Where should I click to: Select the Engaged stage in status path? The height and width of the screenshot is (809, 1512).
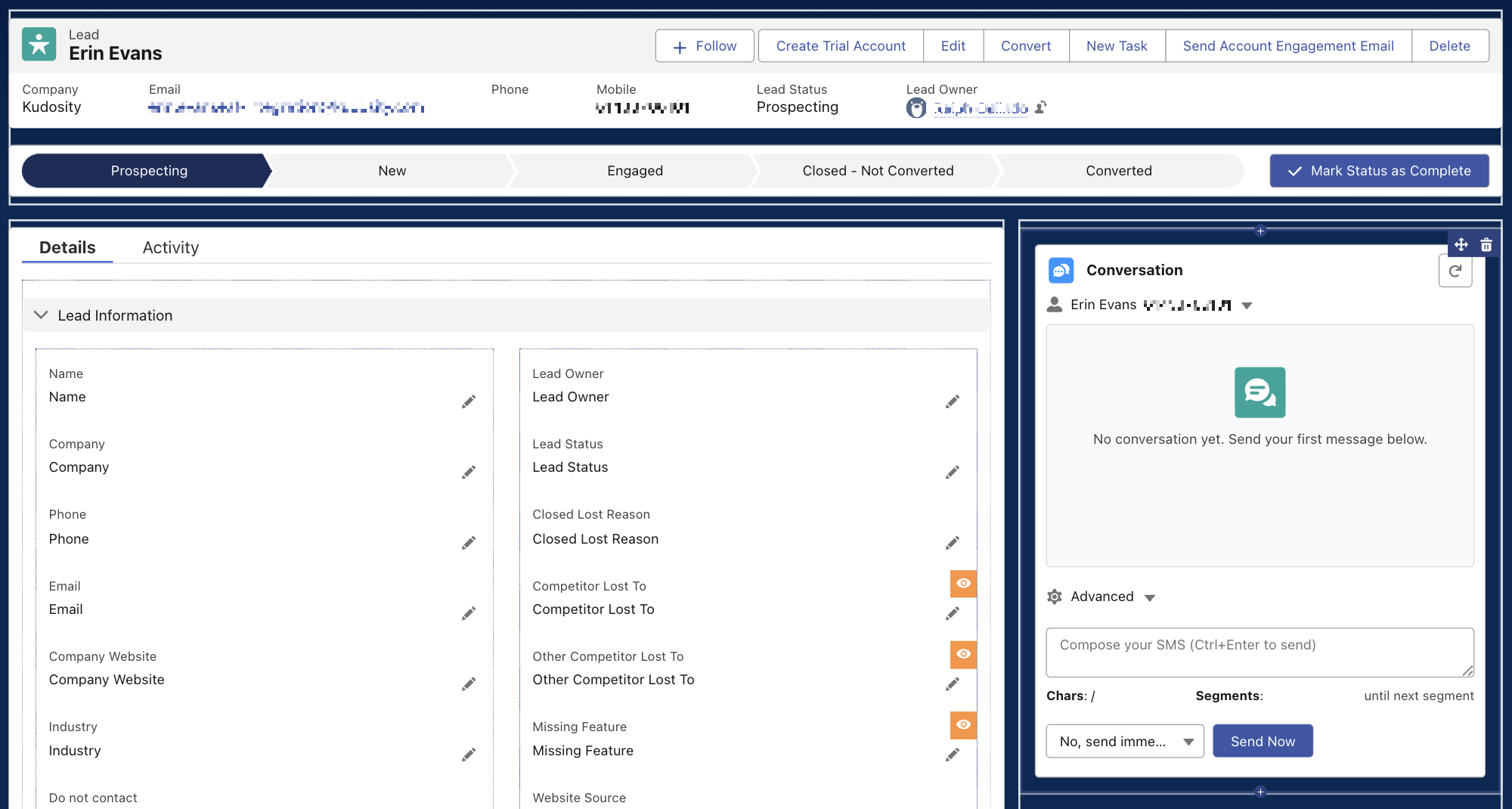(635, 171)
